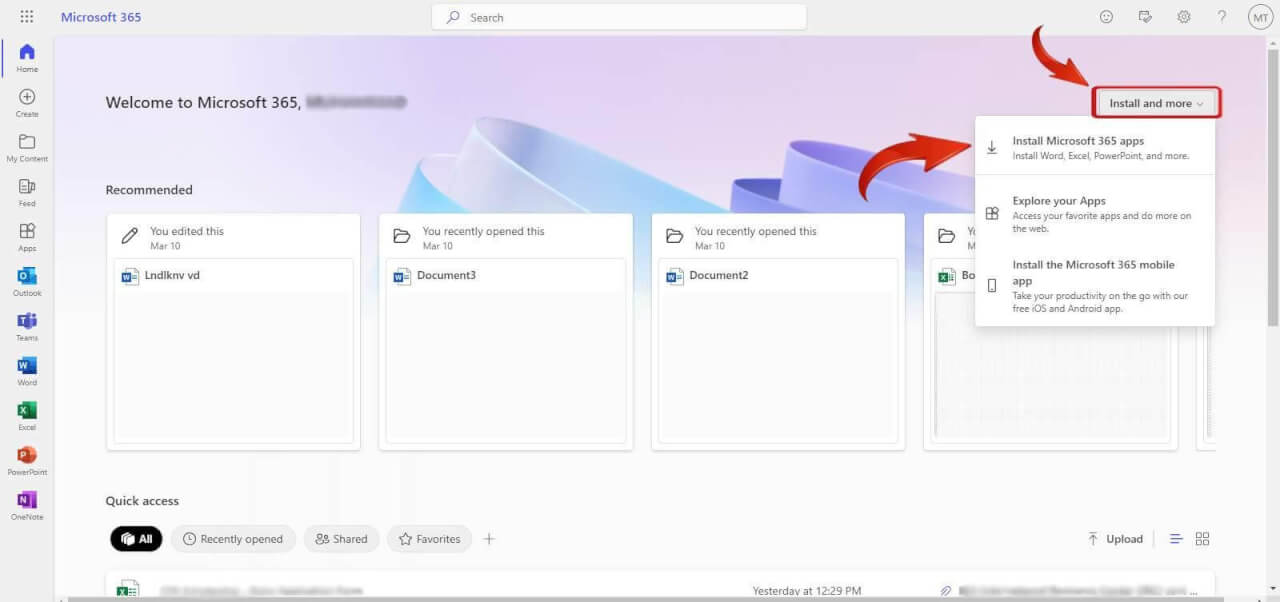Choose Install the Microsoft 365 mobile app

(1094, 286)
